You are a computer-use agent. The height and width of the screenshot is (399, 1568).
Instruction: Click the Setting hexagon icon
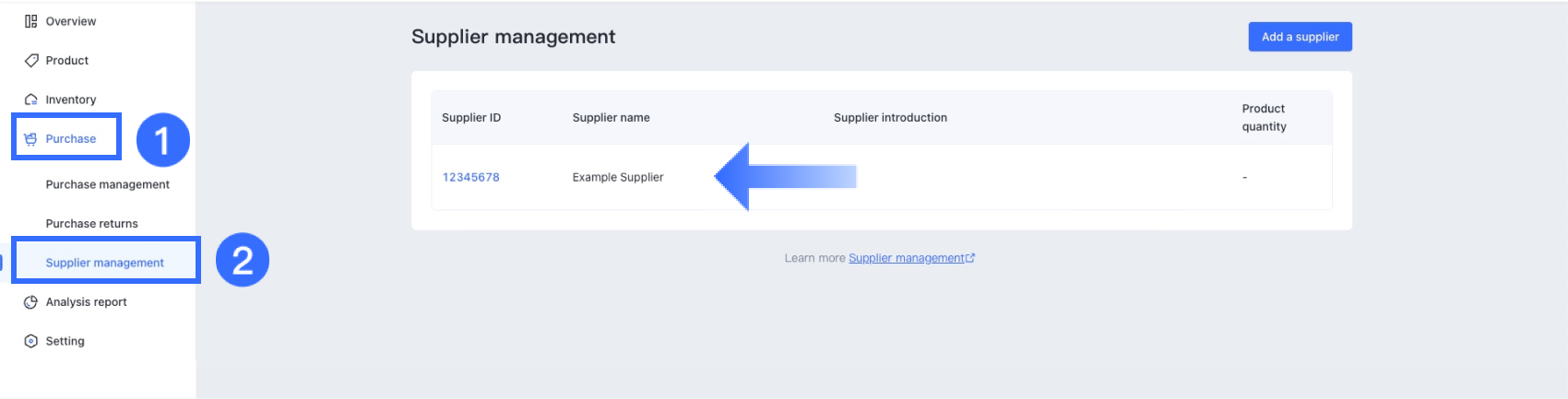point(30,341)
